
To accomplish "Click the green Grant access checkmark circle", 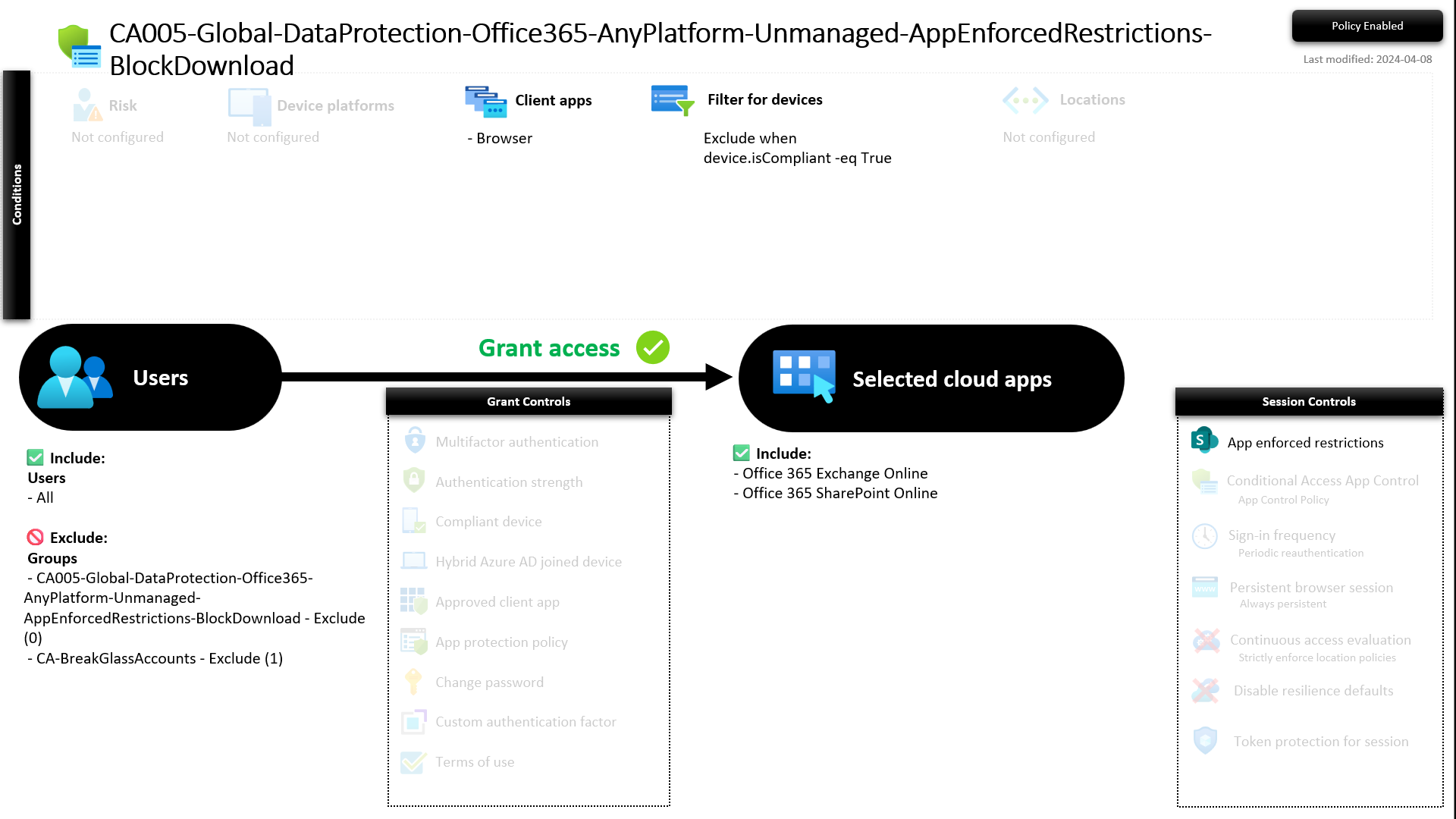I will (653, 347).
